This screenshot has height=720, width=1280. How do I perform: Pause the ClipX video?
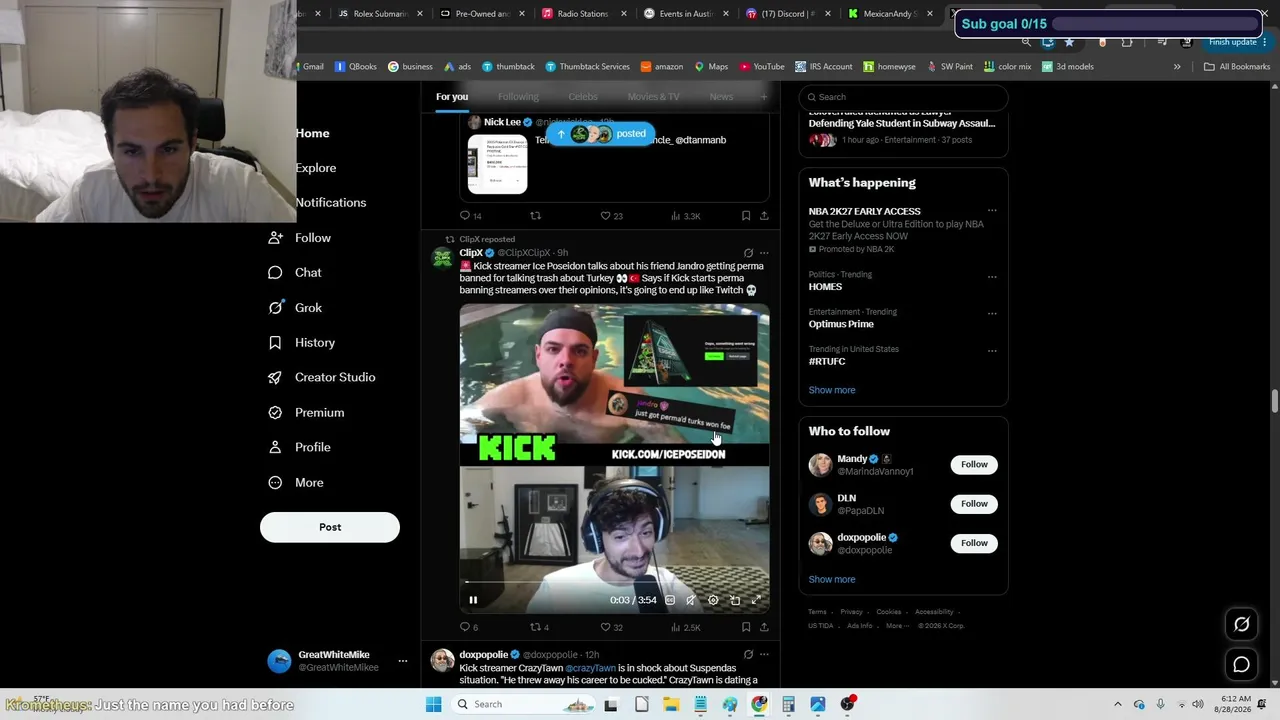tap(473, 600)
